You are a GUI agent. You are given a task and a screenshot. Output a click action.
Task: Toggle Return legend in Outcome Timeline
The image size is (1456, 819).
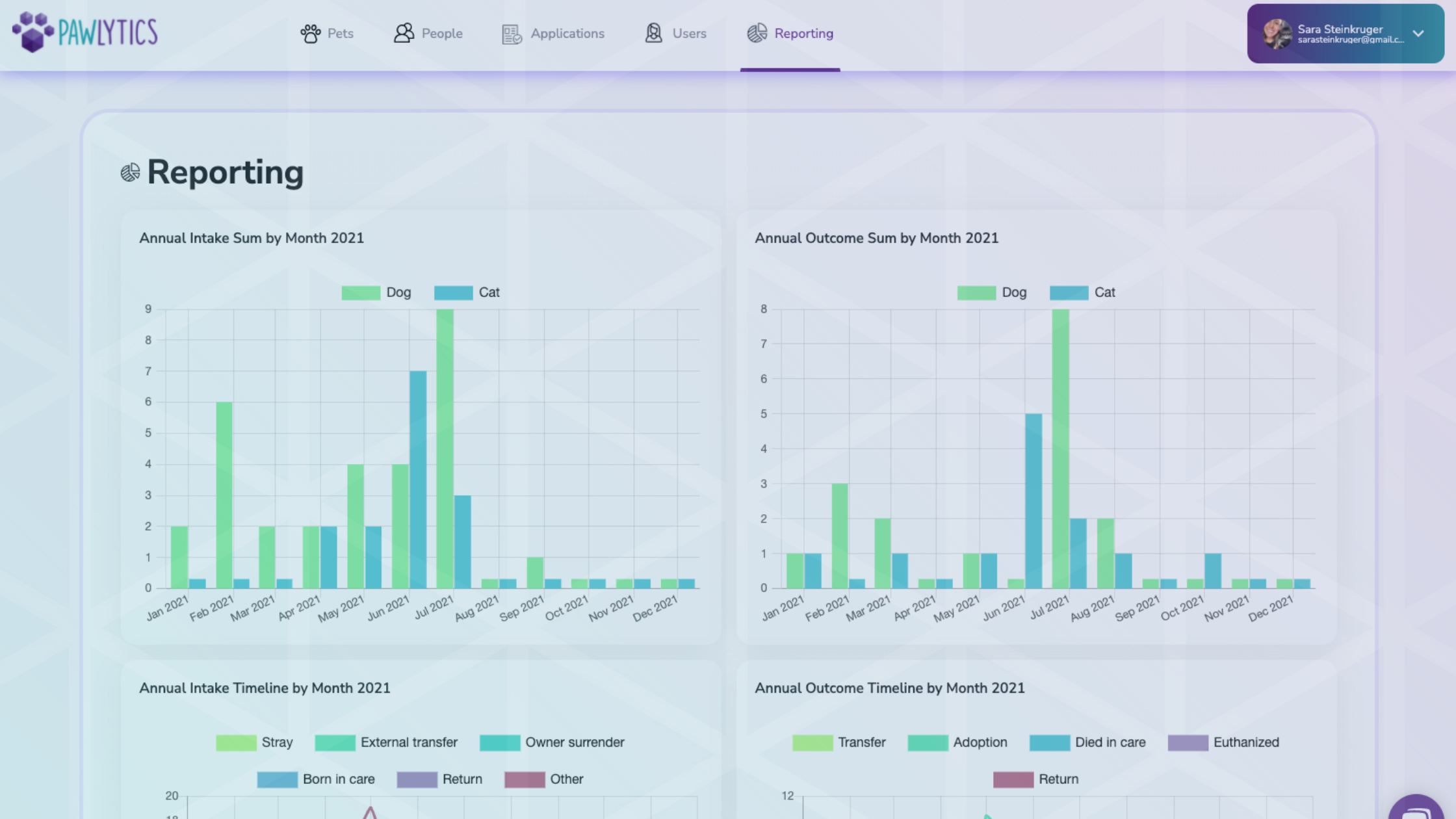(x=1036, y=779)
